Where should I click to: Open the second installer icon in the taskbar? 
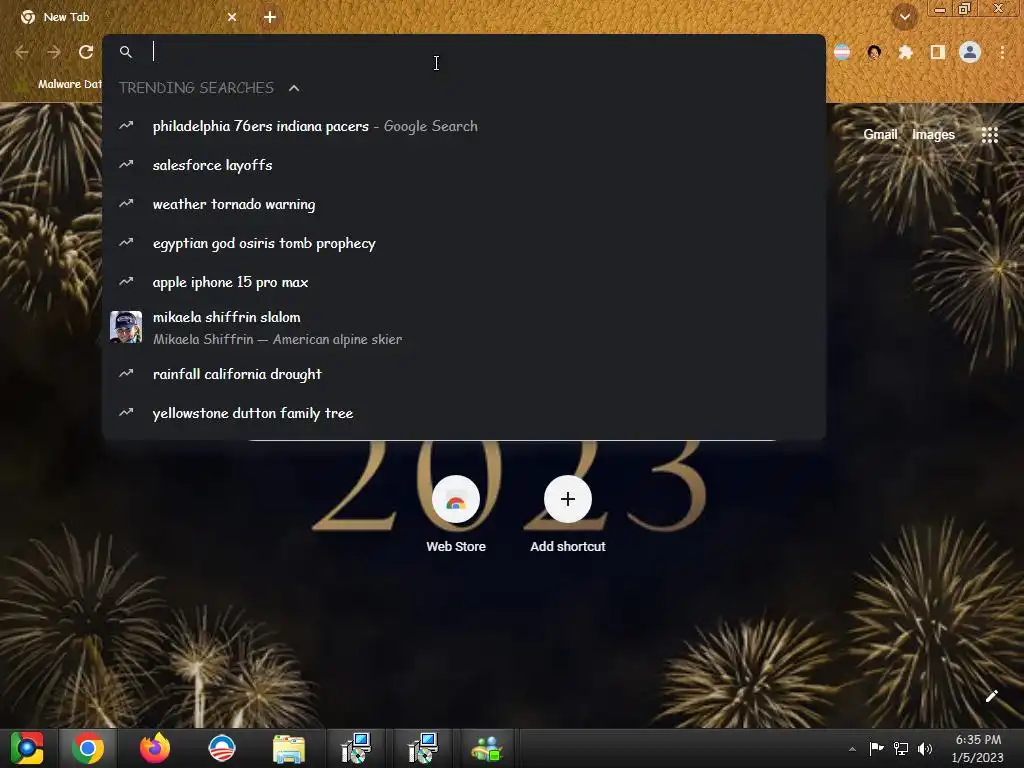(422, 748)
